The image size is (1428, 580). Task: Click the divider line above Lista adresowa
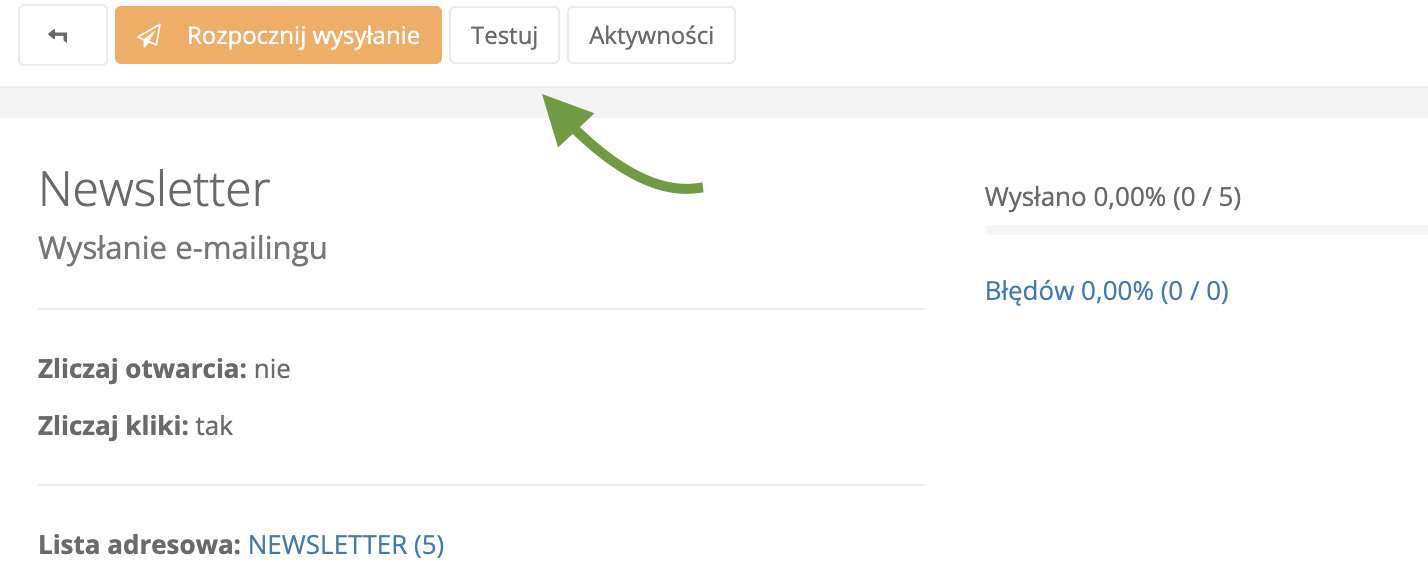pyautogui.click(x=481, y=485)
